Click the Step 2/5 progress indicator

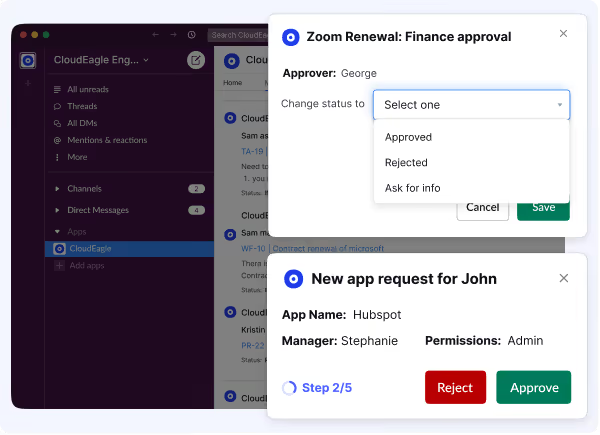click(317, 388)
